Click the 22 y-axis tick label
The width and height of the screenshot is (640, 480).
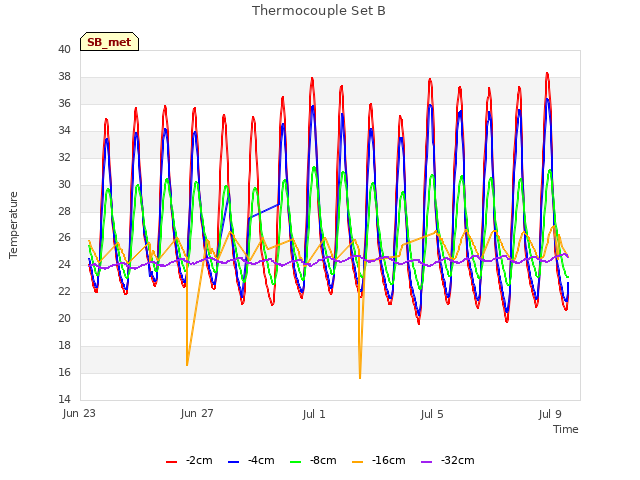(x=64, y=291)
